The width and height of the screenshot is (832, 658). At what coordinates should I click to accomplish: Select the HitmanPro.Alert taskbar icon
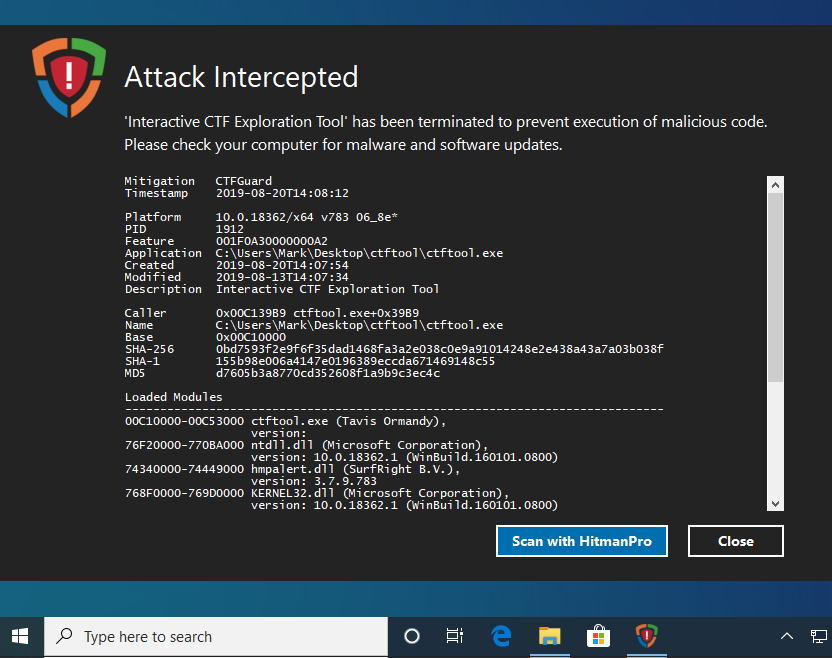tap(647, 636)
